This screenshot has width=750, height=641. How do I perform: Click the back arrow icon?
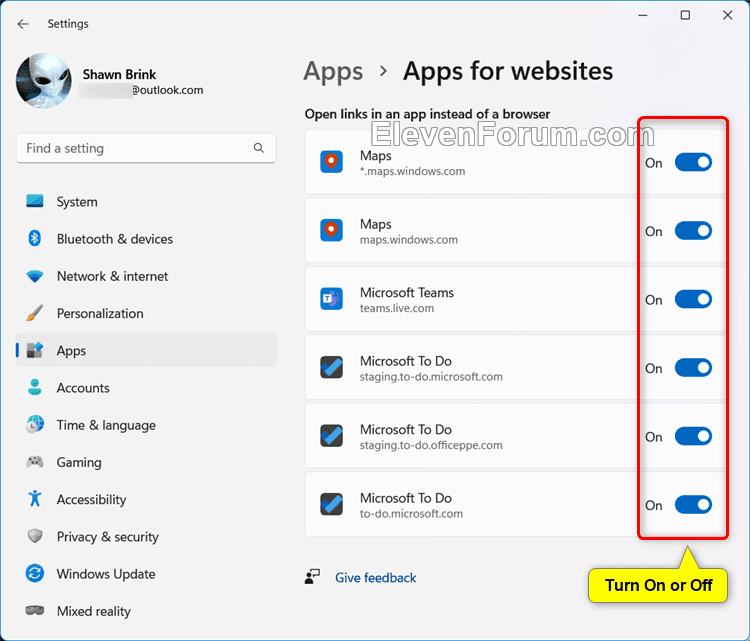(x=23, y=24)
